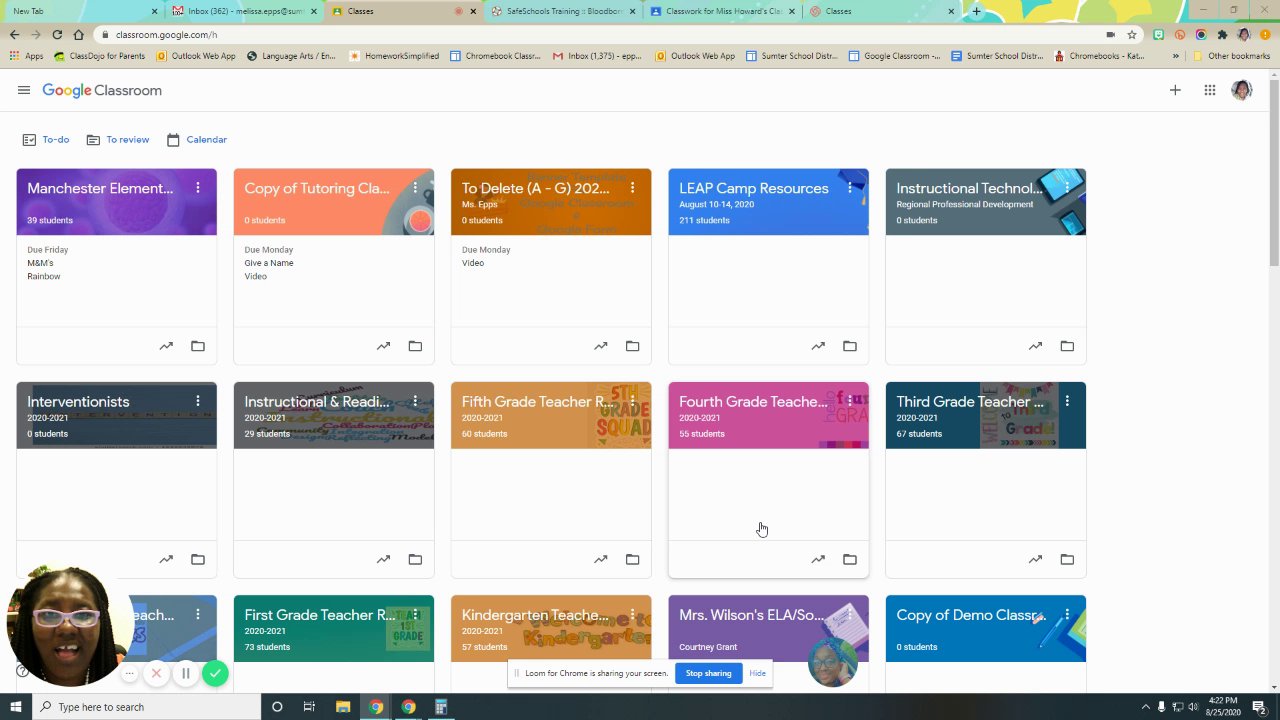Show more bookmarks with the chevron
The height and width of the screenshot is (720, 1280).
coord(1176,56)
